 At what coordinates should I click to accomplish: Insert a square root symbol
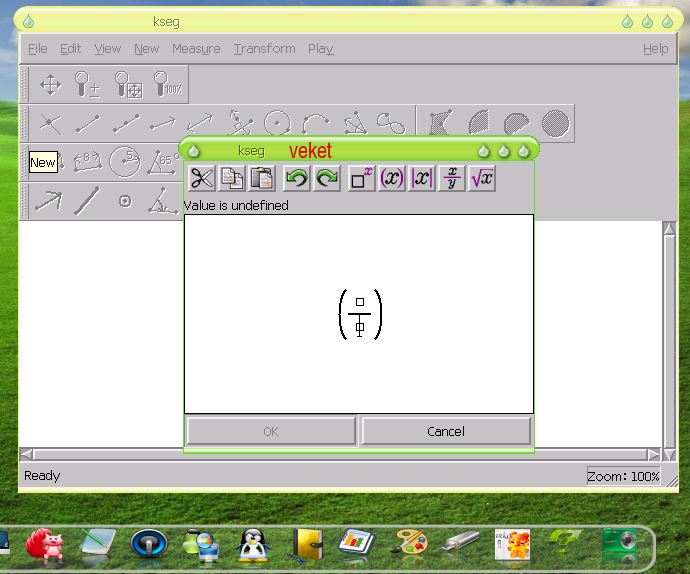click(482, 179)
